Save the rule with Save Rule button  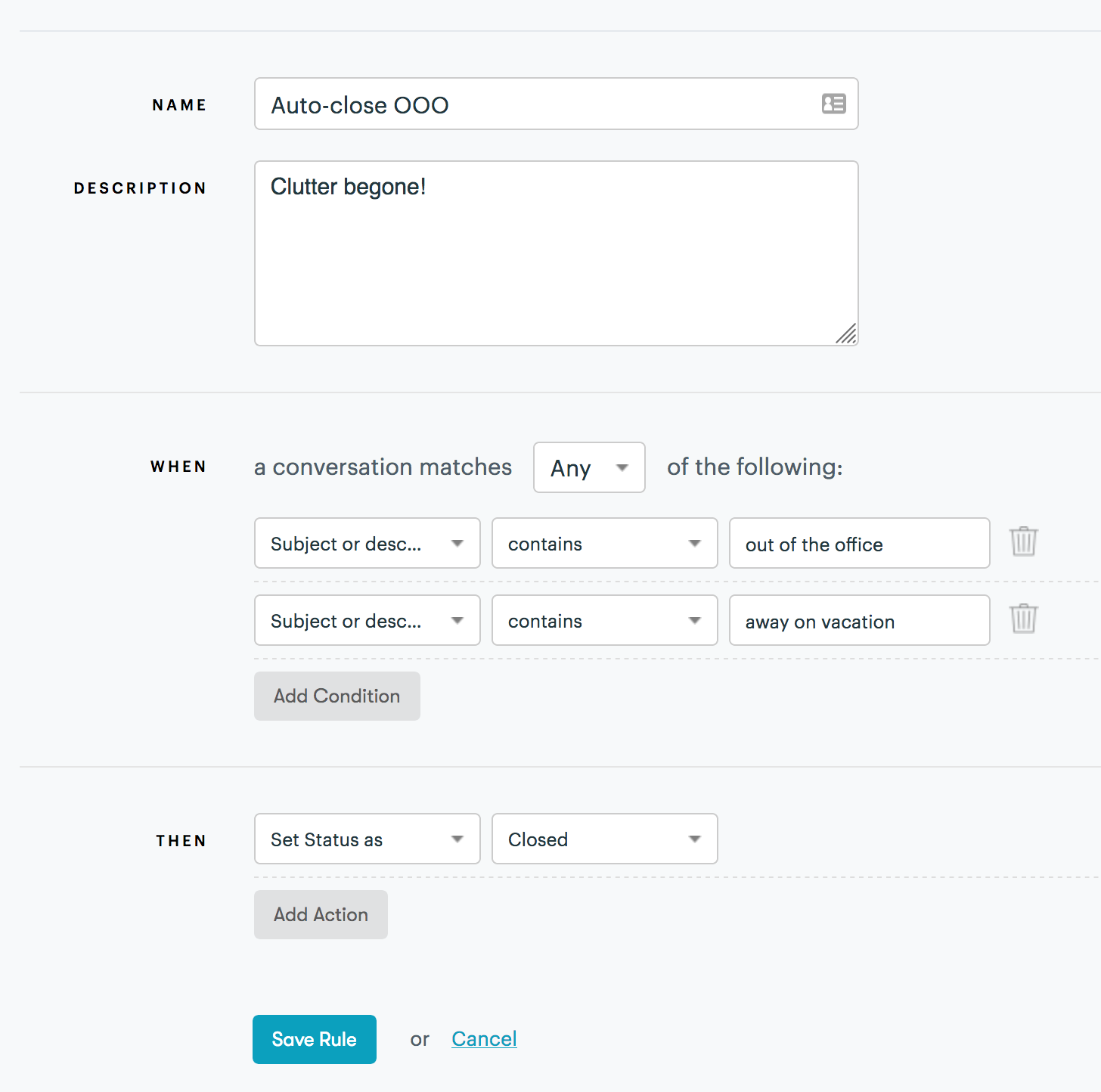315,1039
